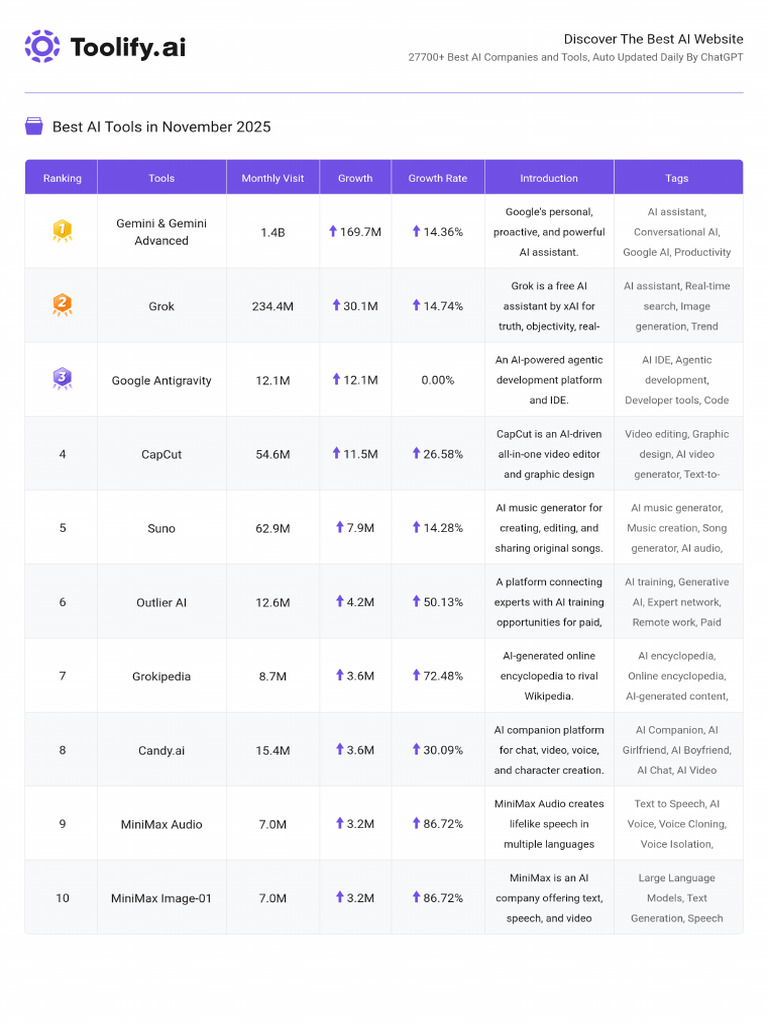Screen dimensions: 768x1024
Task: Open the Gemini & Gemini Advanced tool link
Action: [161, 232]
